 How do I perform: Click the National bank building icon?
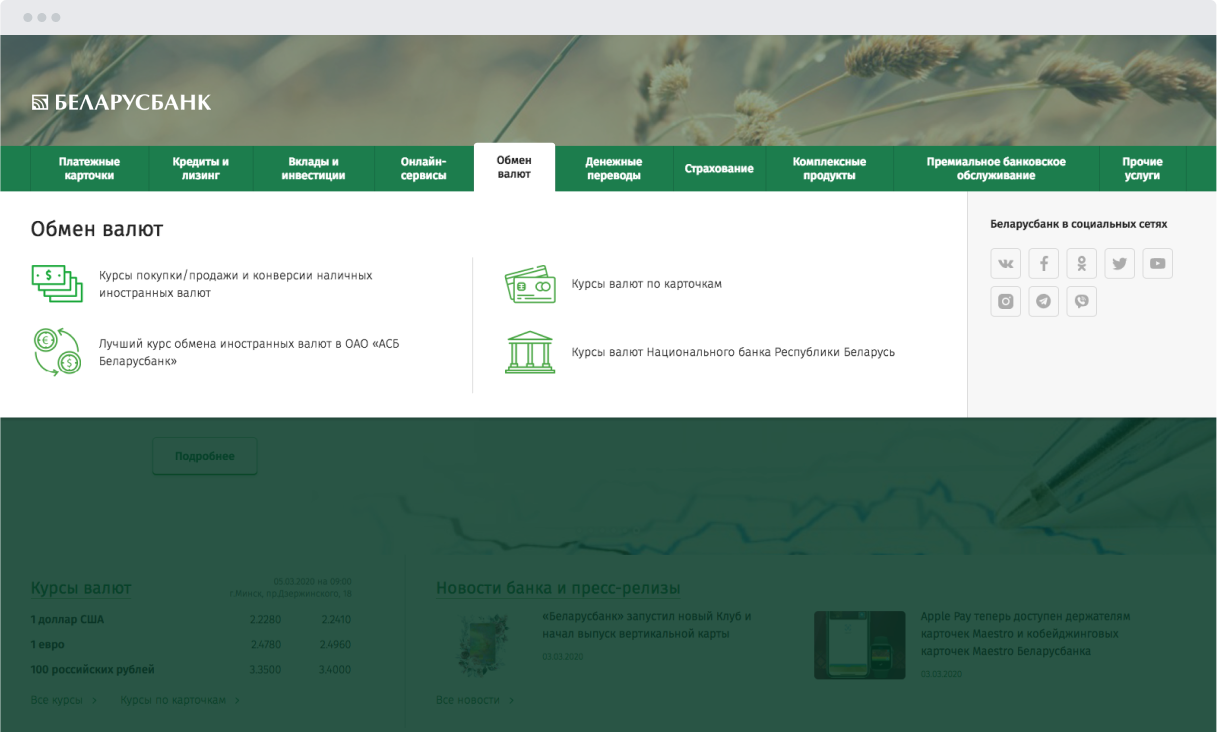529,352
